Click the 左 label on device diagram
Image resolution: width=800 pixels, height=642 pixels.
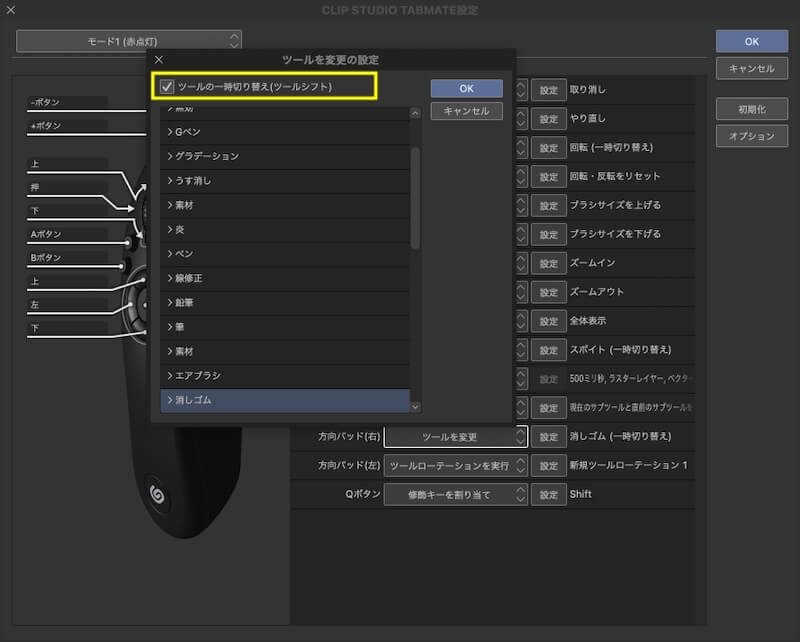tap(35, 305)
